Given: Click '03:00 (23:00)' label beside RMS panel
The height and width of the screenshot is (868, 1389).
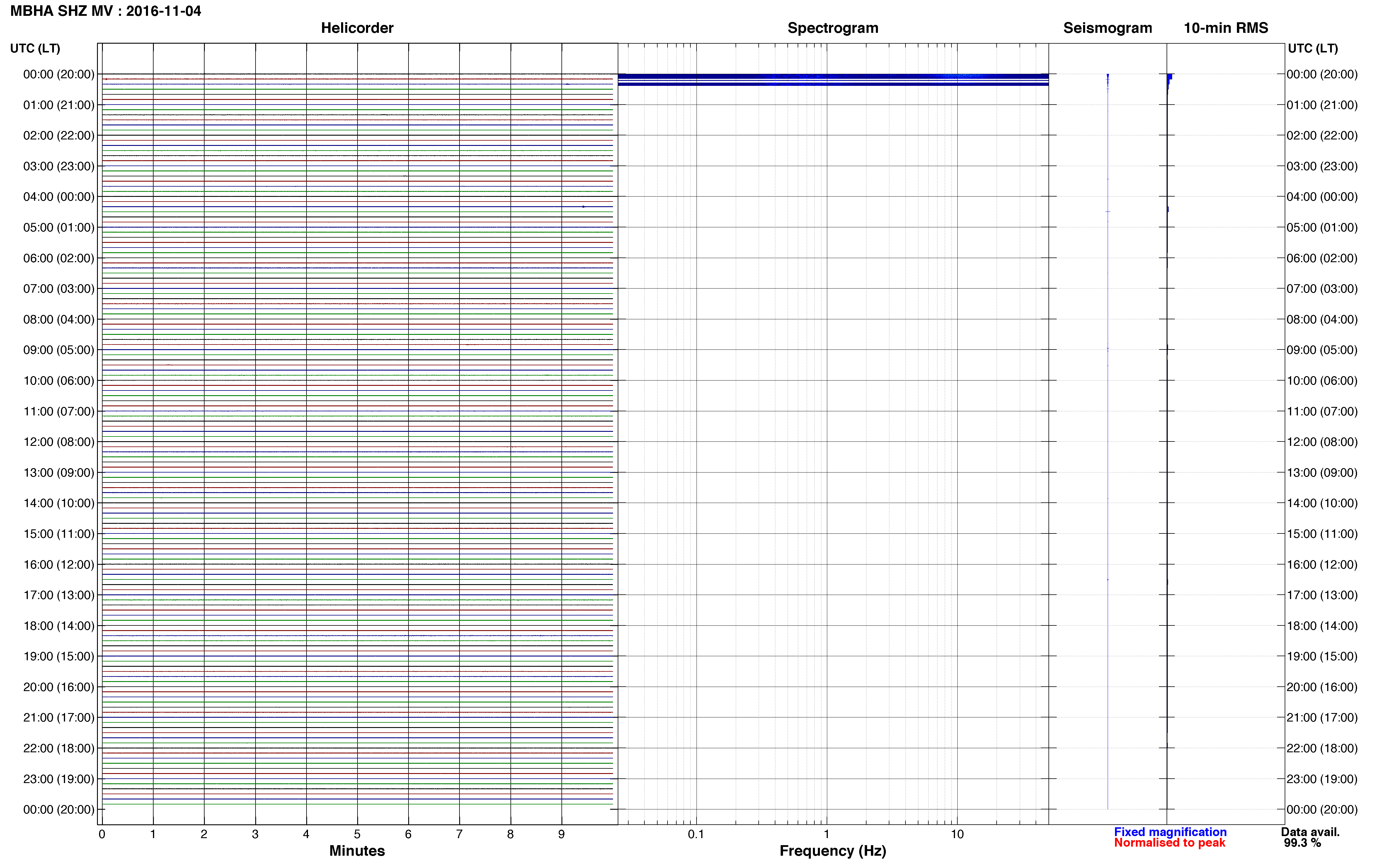Looking at the screenshot, I should tap(1322, 166).
